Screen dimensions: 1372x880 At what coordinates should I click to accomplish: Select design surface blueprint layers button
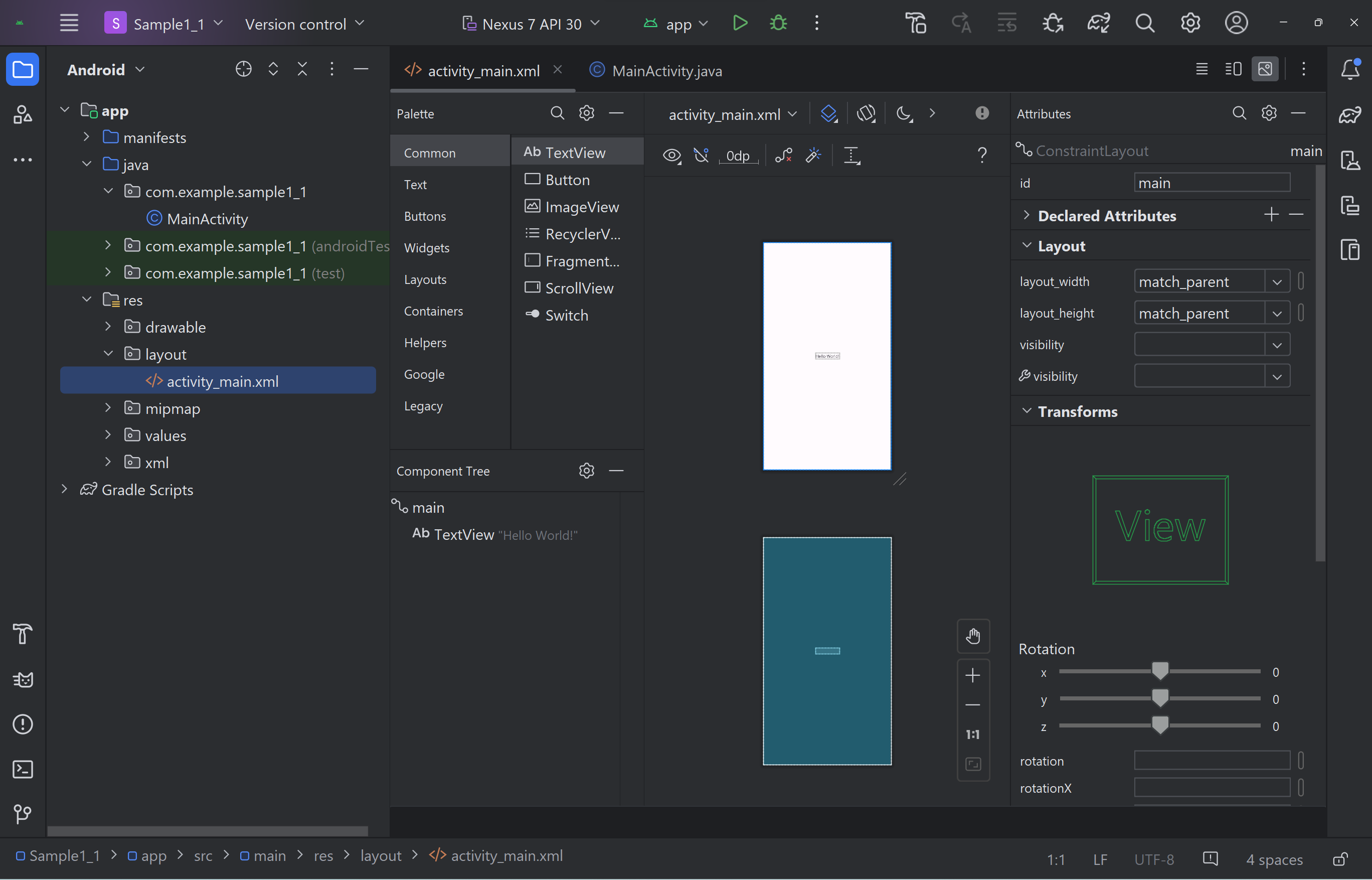pyautogui.click(x=828, y=113)
